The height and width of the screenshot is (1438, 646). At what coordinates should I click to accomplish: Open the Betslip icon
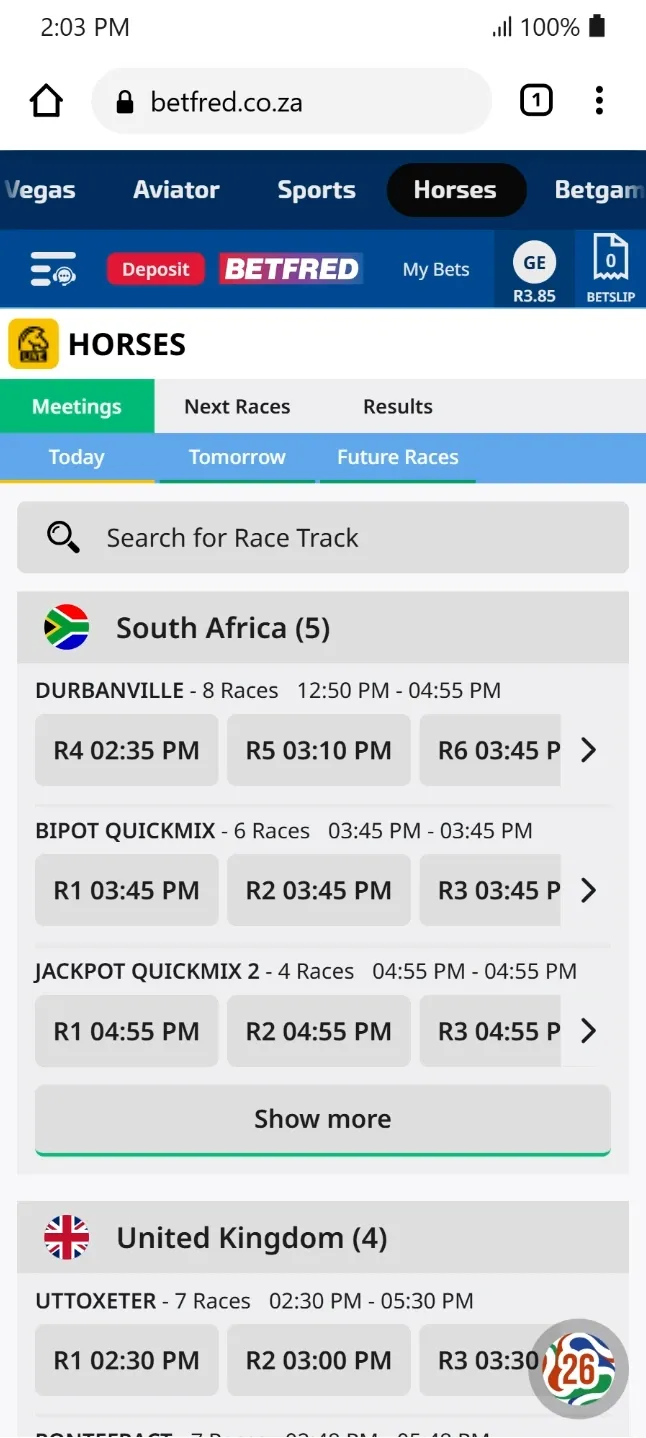coord(610,269)
